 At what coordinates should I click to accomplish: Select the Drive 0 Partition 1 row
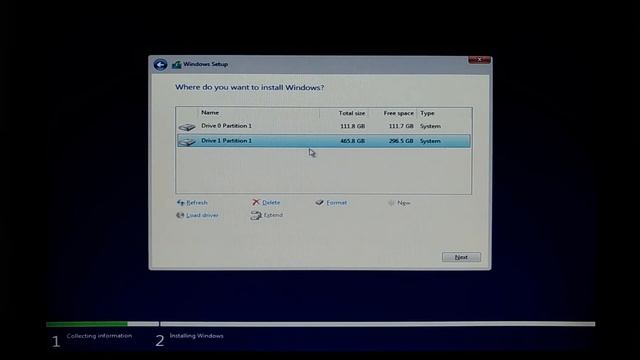click(x=324, y=126)
